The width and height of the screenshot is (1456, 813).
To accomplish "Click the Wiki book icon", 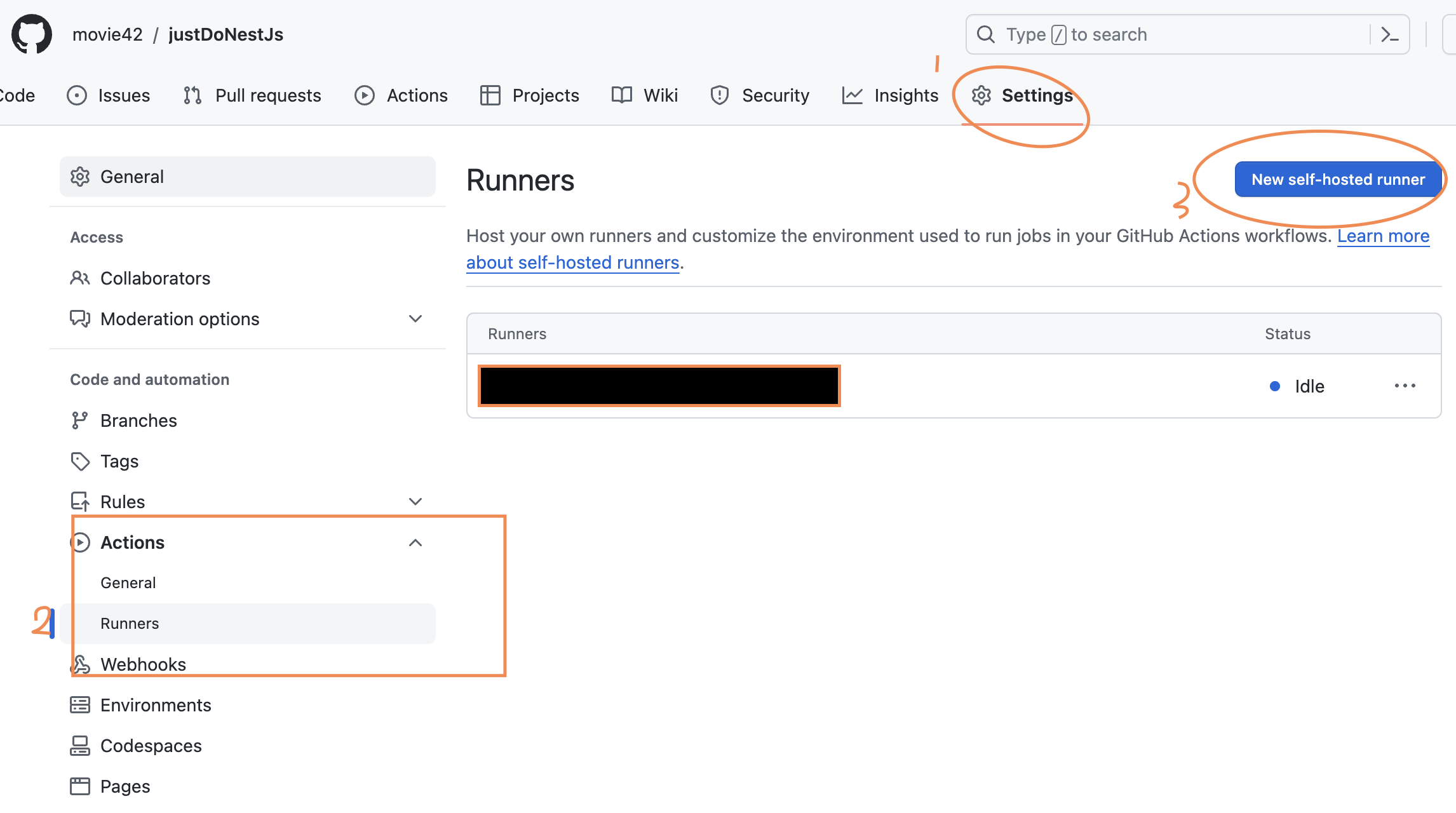I will [x=622, y=95].
